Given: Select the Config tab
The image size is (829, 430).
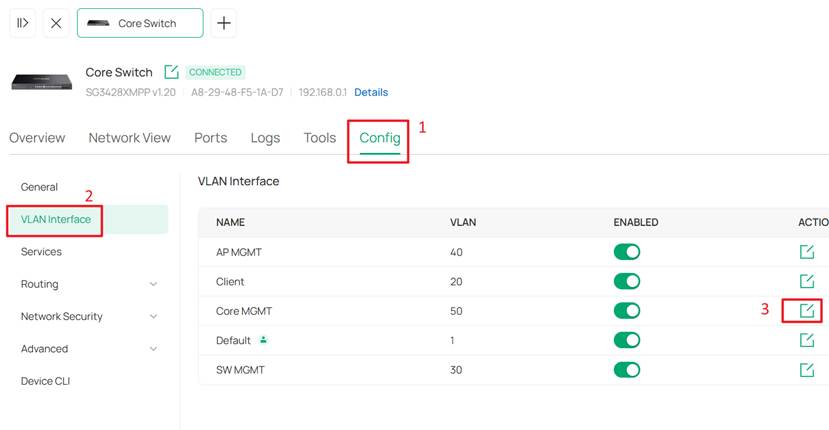Looking at the screenshot, I should 380,138.
